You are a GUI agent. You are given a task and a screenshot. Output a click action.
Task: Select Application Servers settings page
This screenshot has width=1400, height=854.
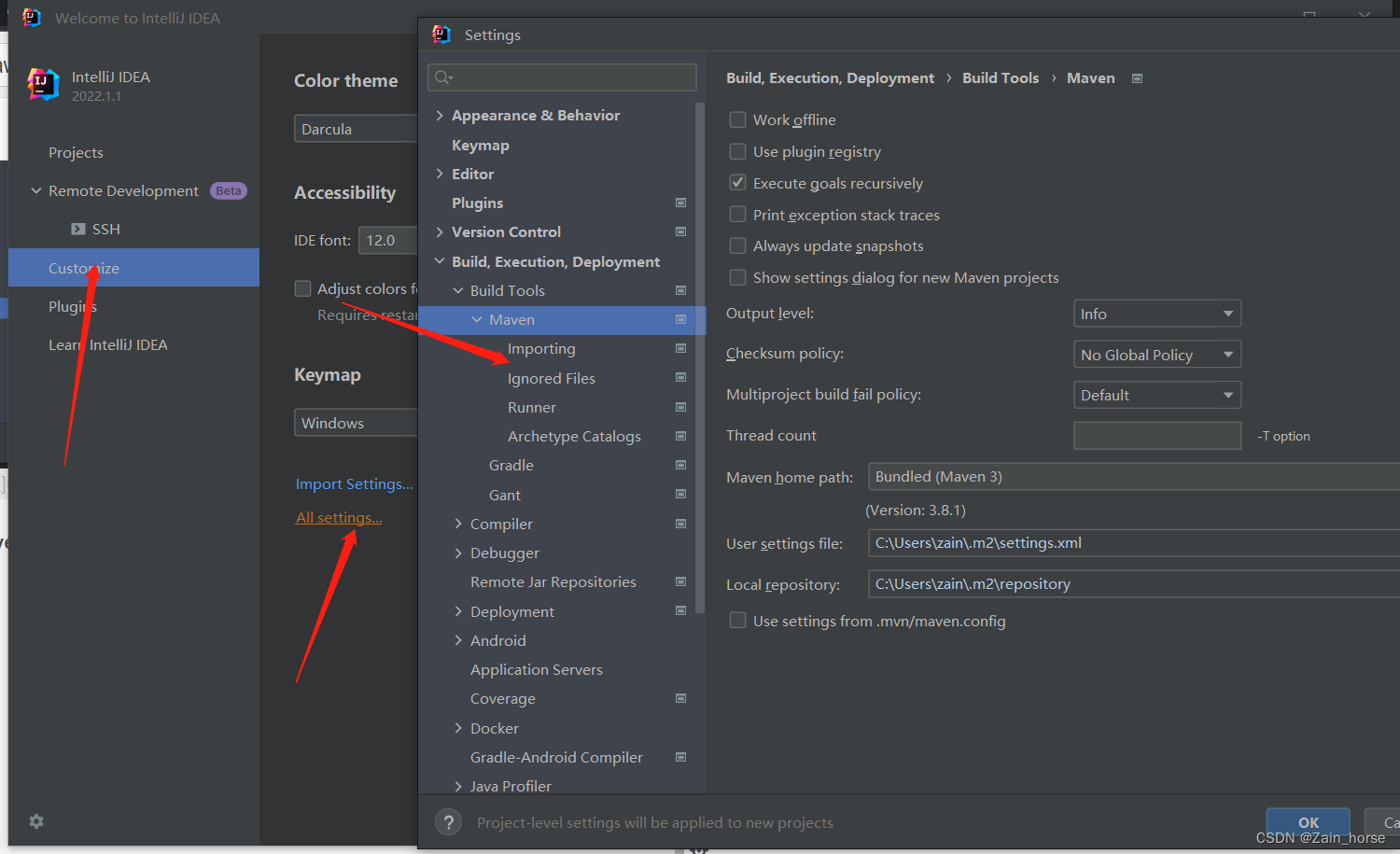pos(537,669)
